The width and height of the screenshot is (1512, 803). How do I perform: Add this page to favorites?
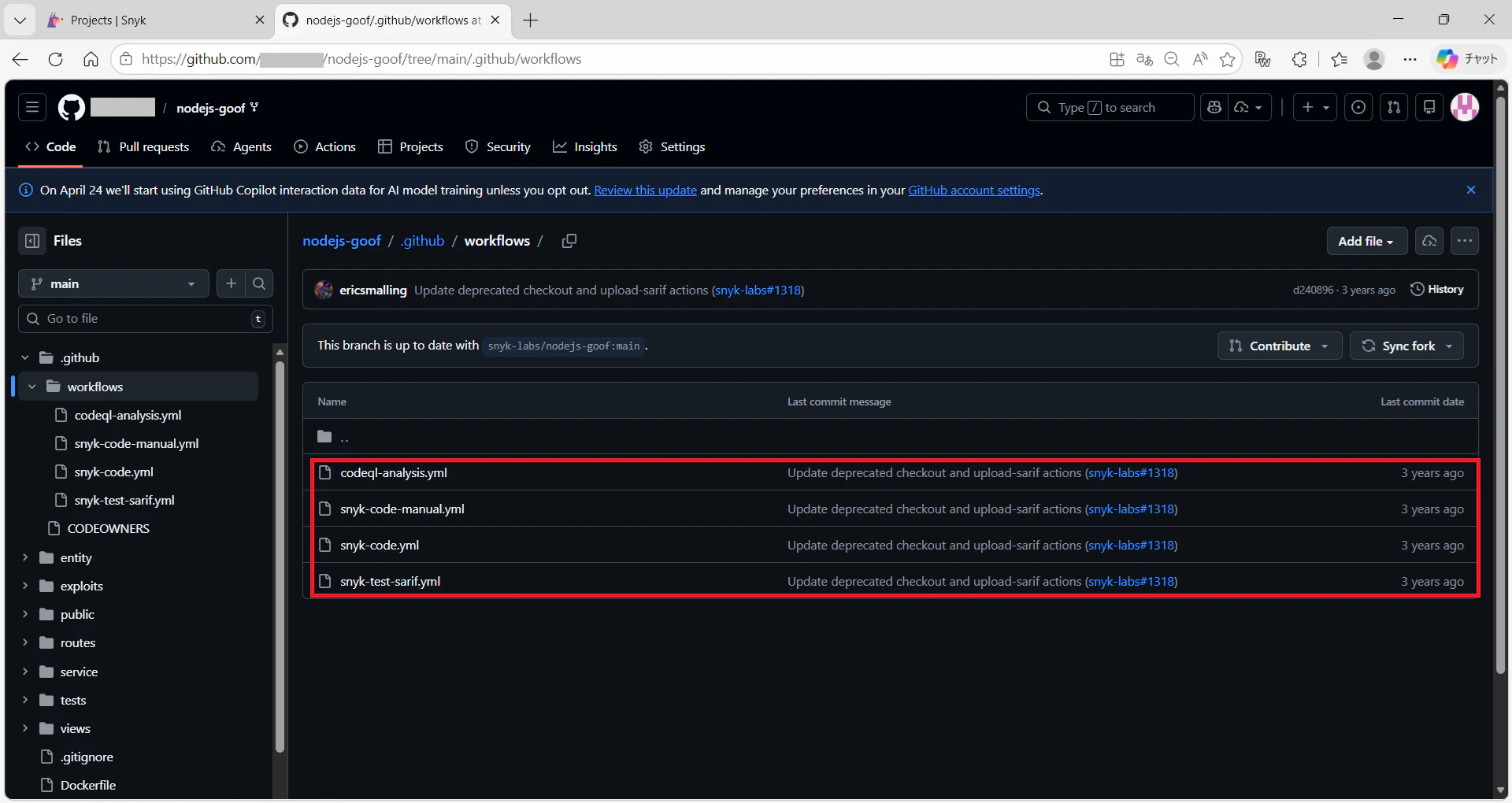point(1227,59)
